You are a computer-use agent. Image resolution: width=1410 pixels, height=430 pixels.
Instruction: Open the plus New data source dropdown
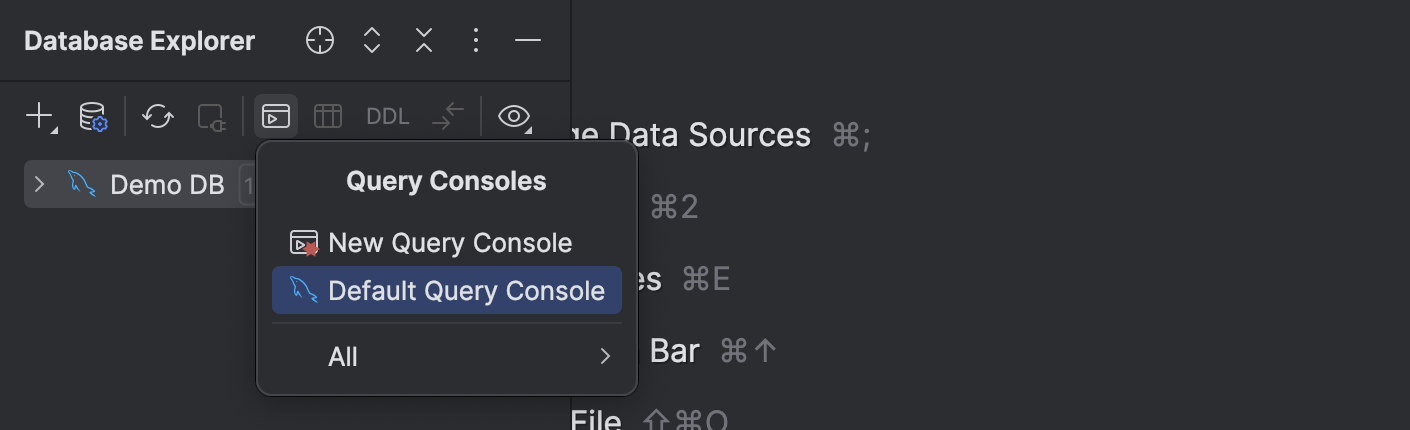[40, 117]
